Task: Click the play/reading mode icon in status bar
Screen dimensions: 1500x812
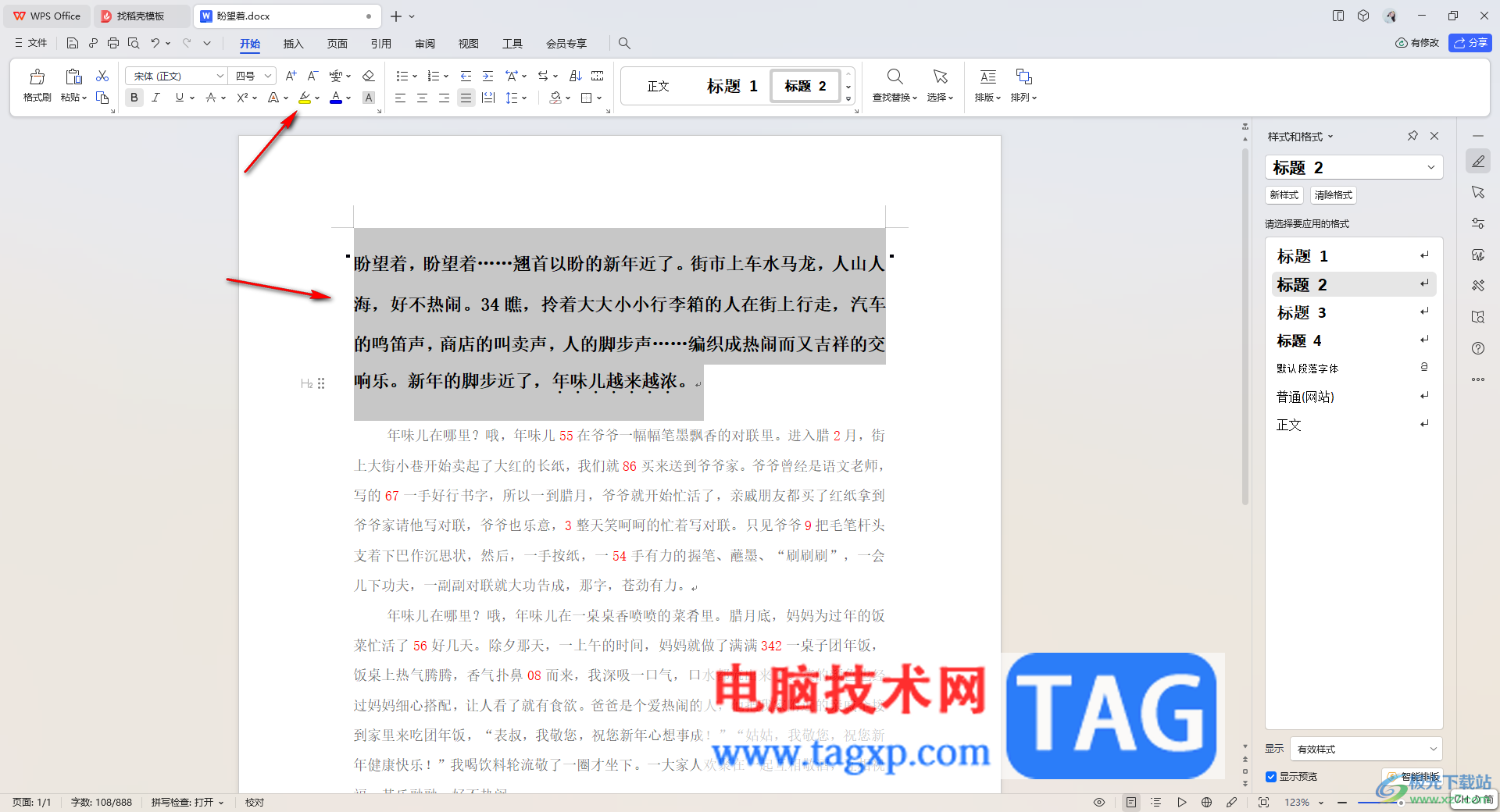Action: click(1182, 802)
